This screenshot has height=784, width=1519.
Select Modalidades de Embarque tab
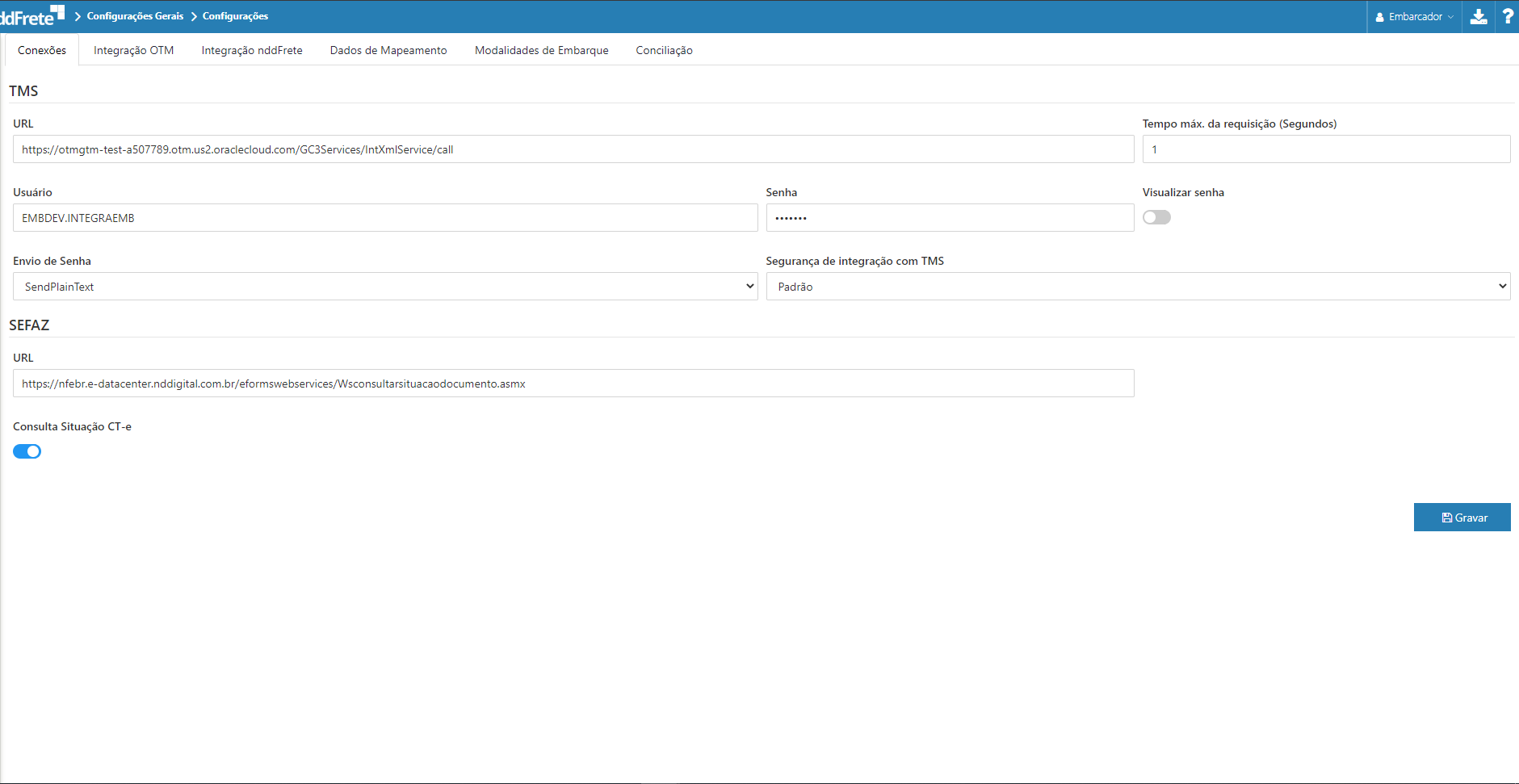(541, 50)
